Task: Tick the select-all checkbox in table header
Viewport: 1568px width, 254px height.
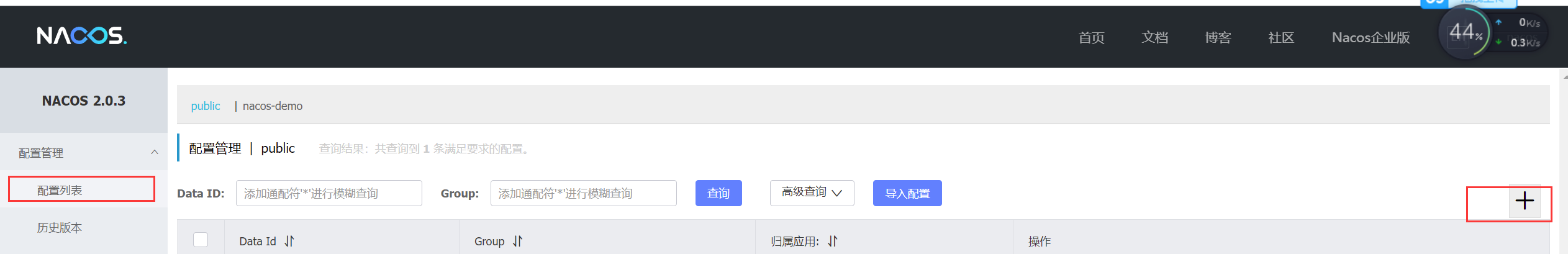Action: point(201,240)
